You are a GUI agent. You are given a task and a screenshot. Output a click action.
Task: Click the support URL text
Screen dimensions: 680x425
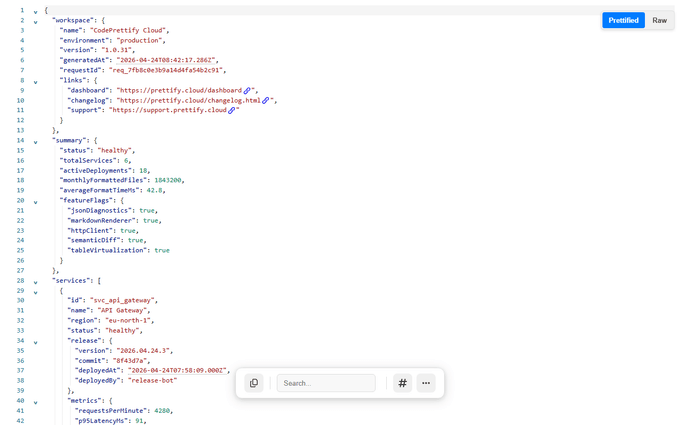pyautogui.click(x=168, y=110)
